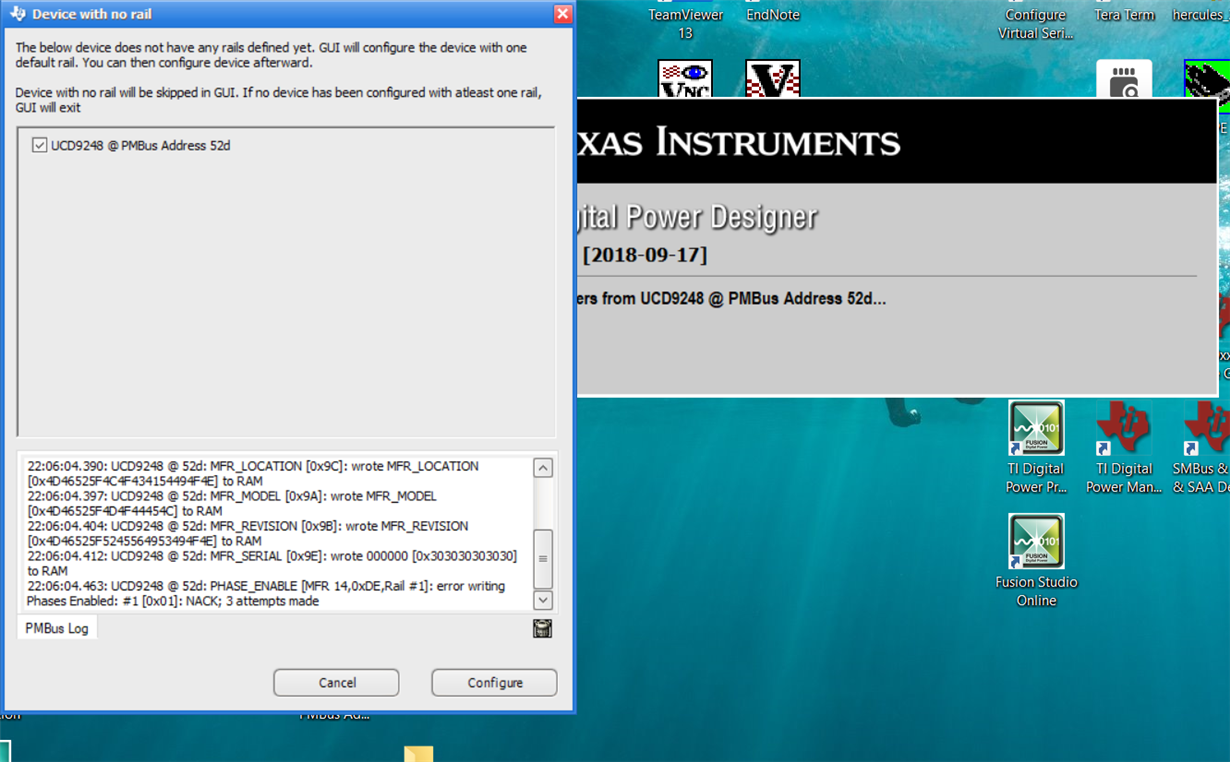Close the Device with no rail dialog
The height and width of the screenshot is (762, 1230).
(x=562, y=14)
